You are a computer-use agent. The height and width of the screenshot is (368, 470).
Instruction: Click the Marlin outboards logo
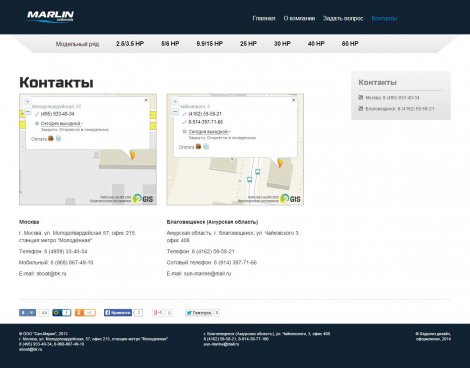point(50,16)
